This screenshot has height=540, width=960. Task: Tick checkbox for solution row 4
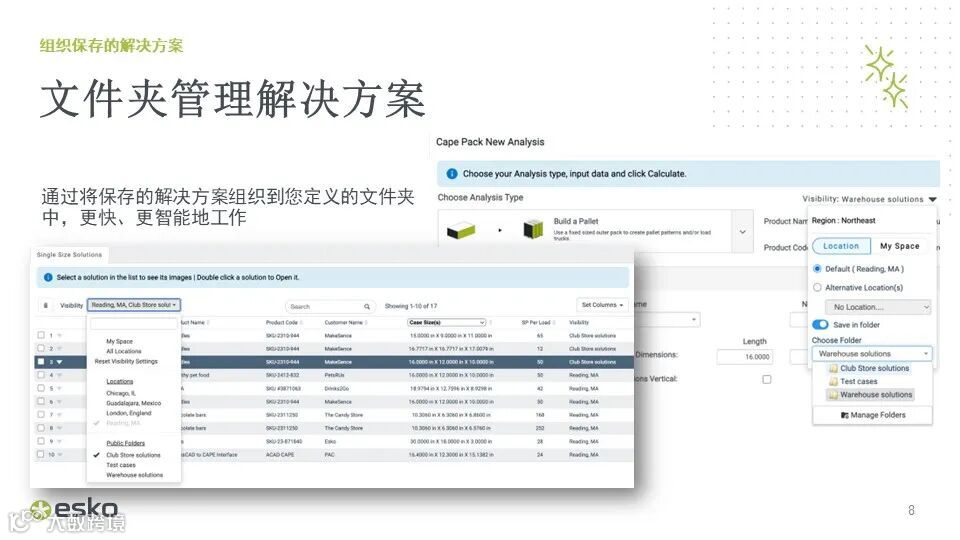pos(41,375)
